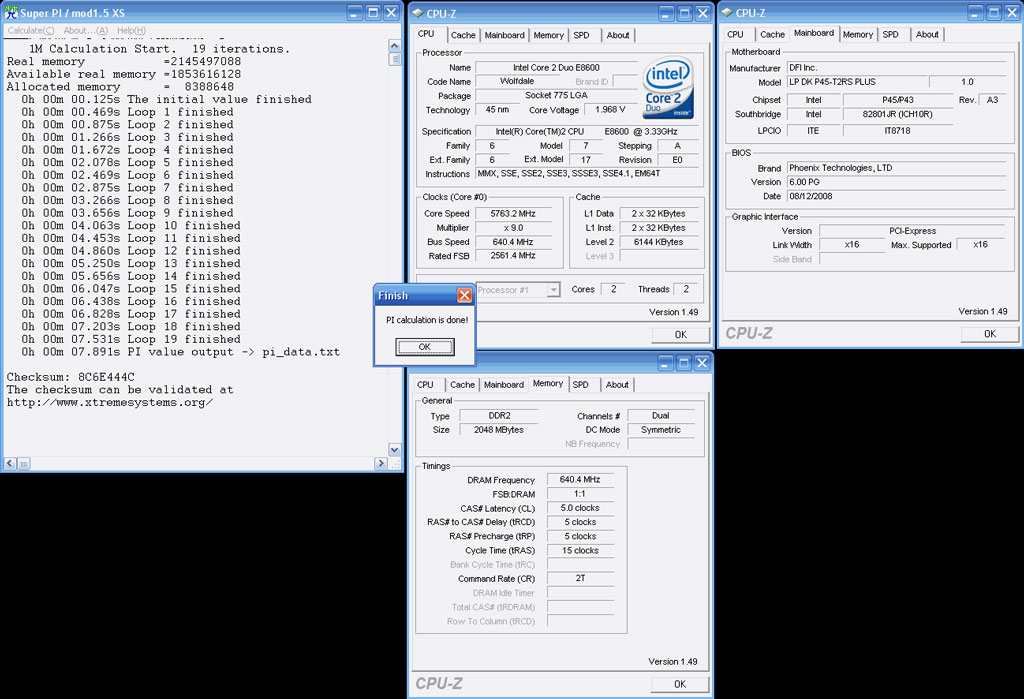Click the CAS# Latency value 5.0 clocks
1024x699 pixels.
(x=580, y=508)
